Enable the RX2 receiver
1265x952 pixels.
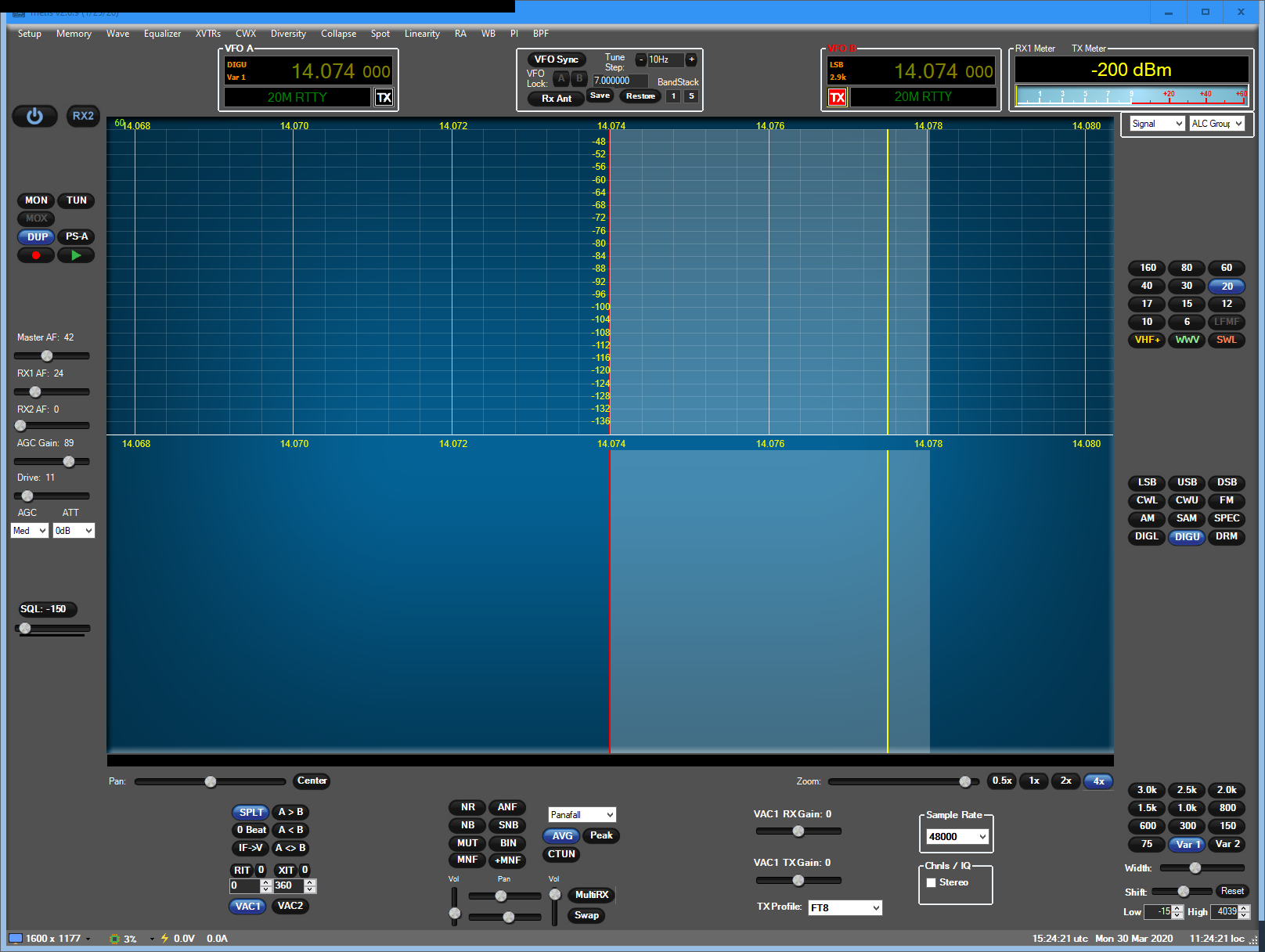(83, 116)
